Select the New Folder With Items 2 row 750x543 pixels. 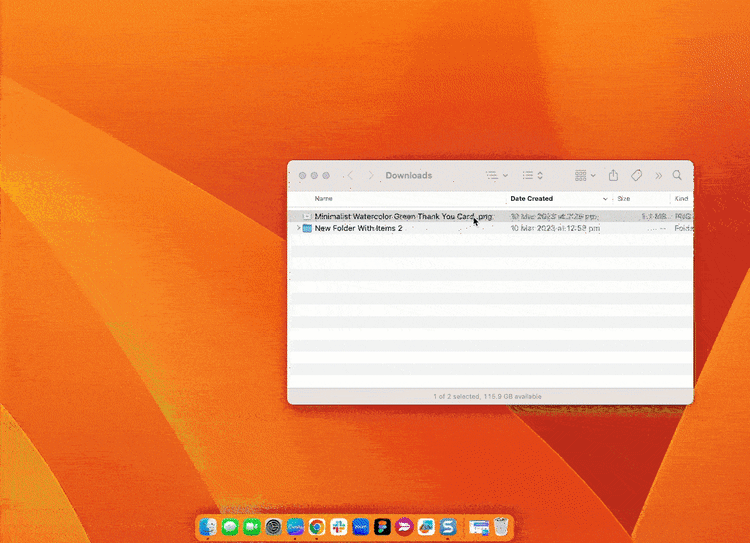pyautogui.click(x=490, y=228)
